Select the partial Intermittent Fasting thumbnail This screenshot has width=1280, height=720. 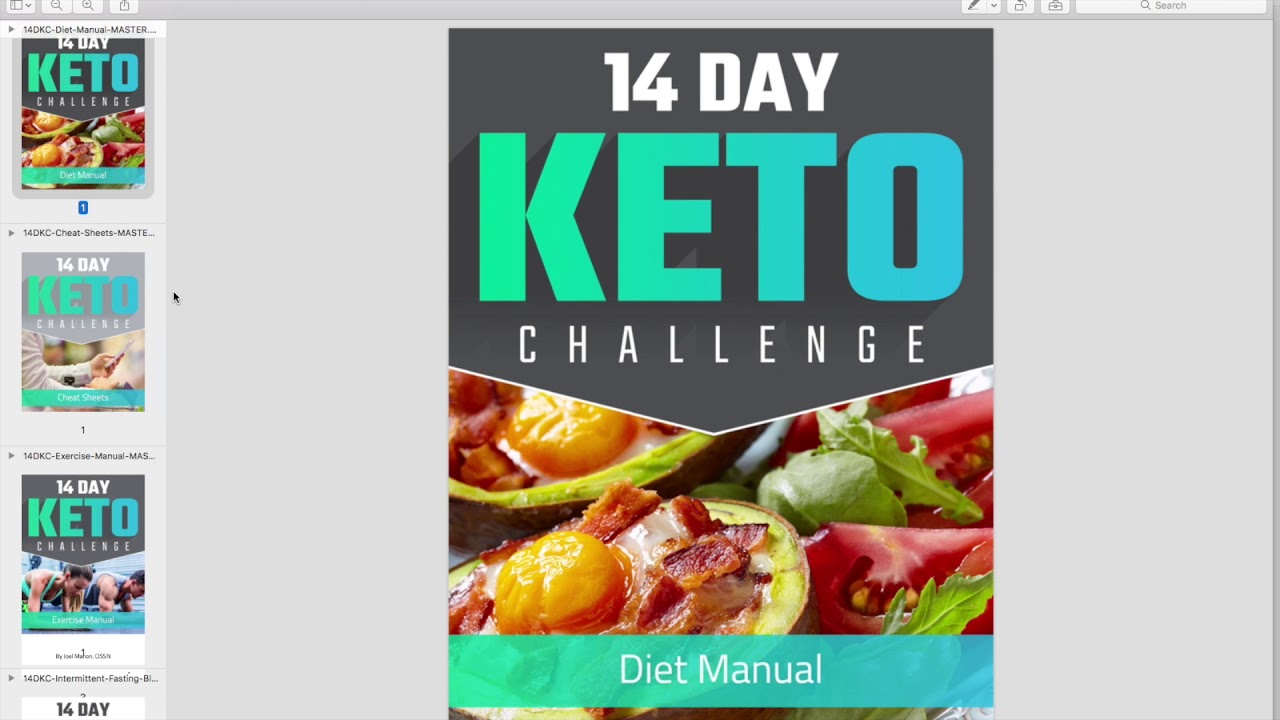(83, 708)
